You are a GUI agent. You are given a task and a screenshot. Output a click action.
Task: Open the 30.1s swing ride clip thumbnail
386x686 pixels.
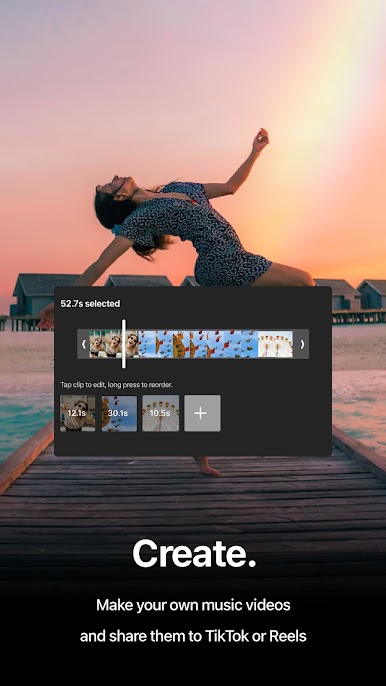(x=119, y=413)
